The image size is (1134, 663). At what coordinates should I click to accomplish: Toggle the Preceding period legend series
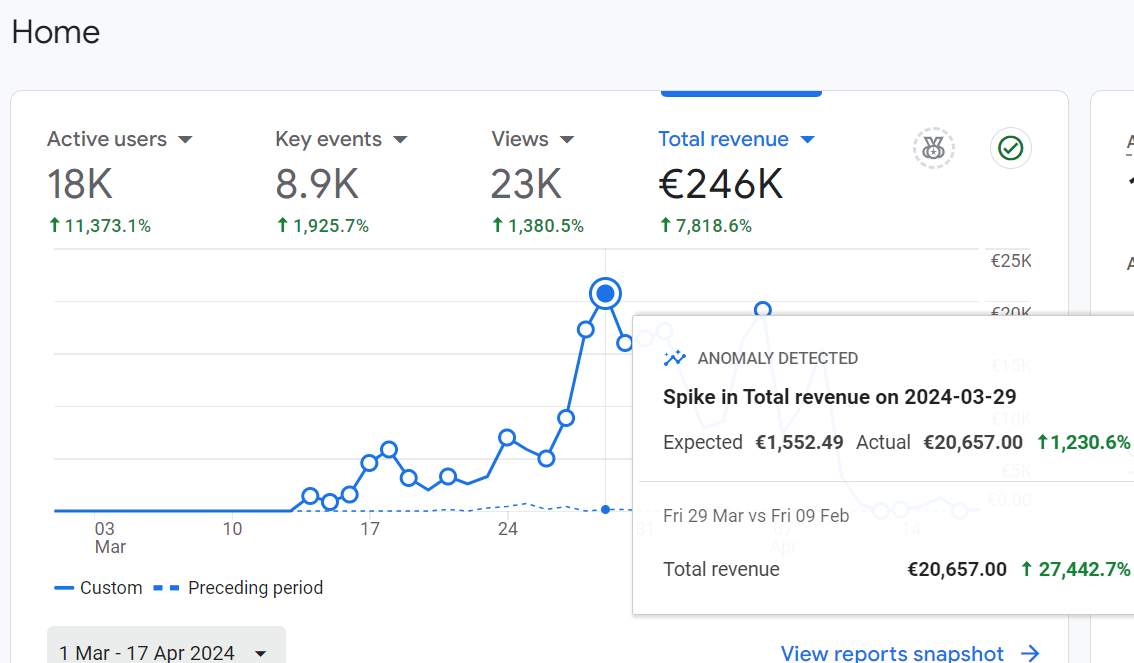pyautogui.click(x=239, y=588)
